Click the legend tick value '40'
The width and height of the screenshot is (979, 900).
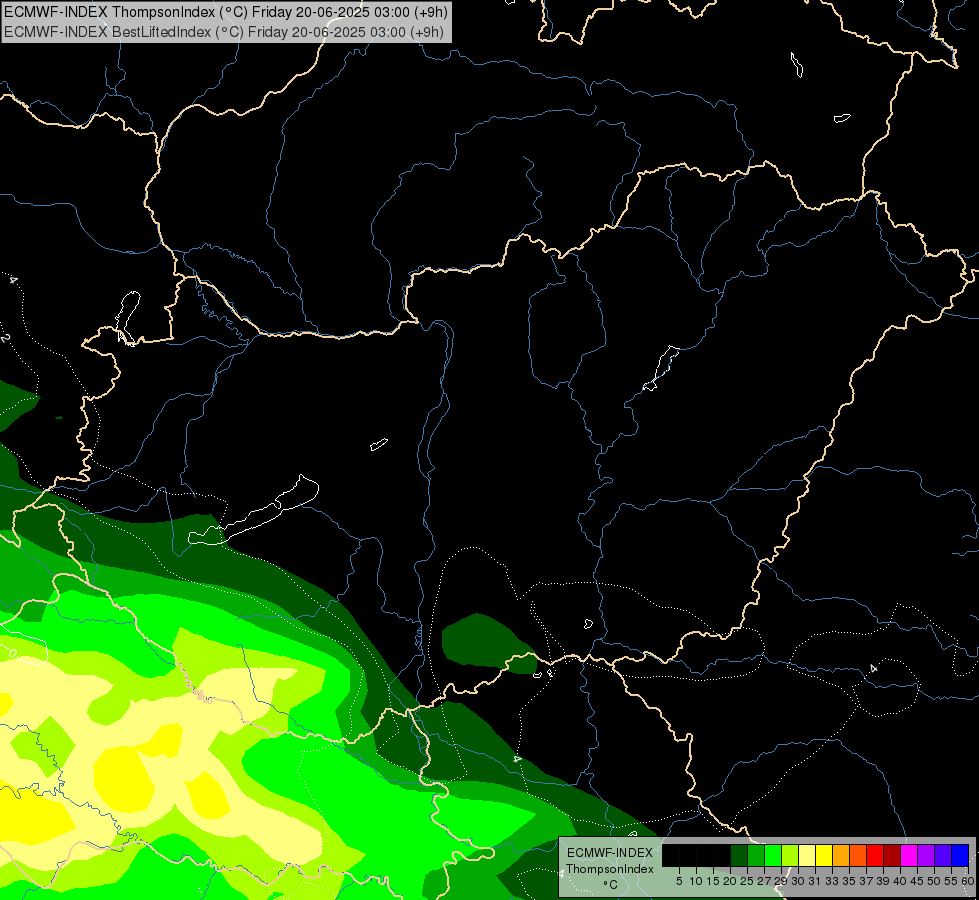(x=900, y=881)
